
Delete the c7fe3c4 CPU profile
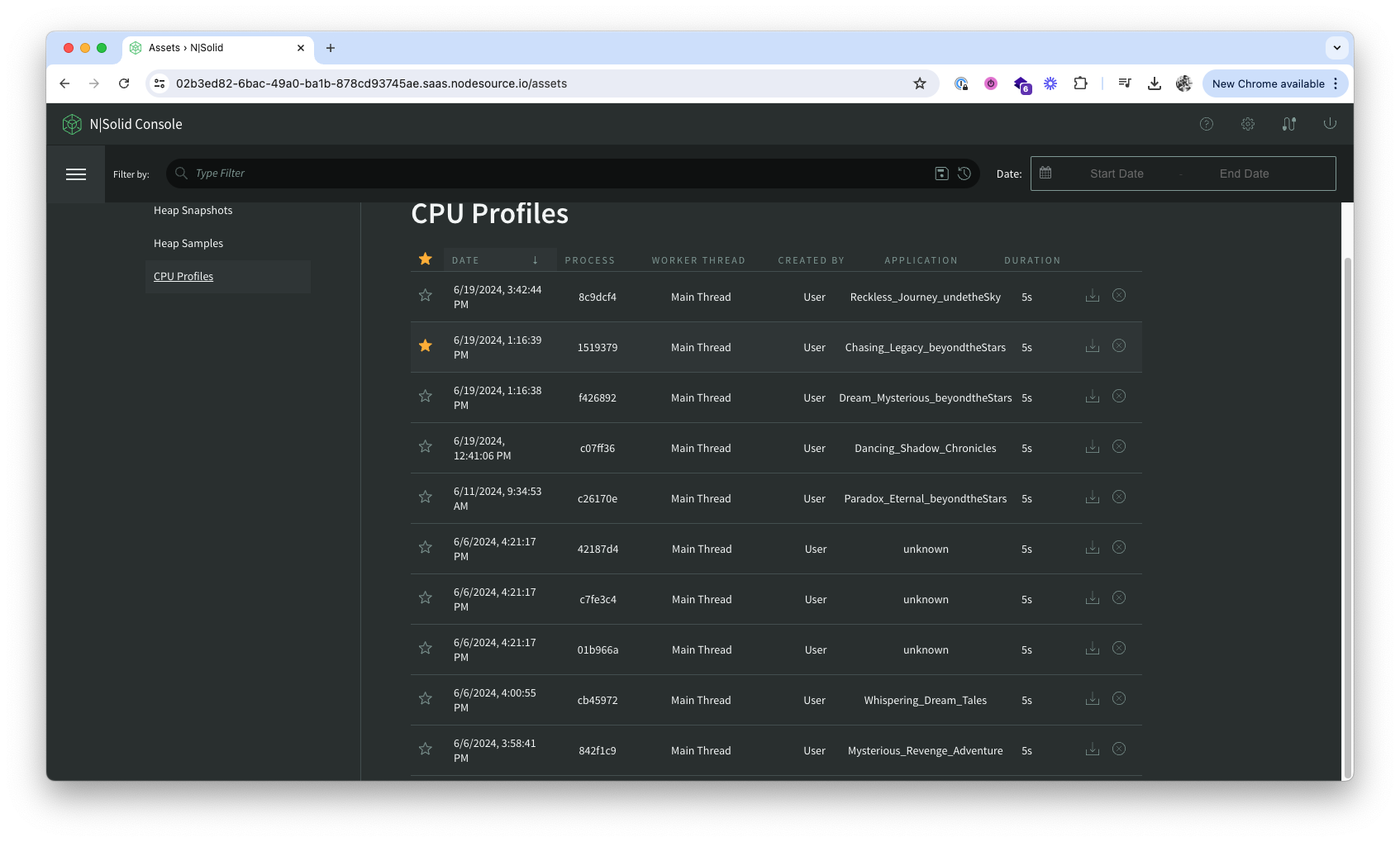coord(1119,597)
